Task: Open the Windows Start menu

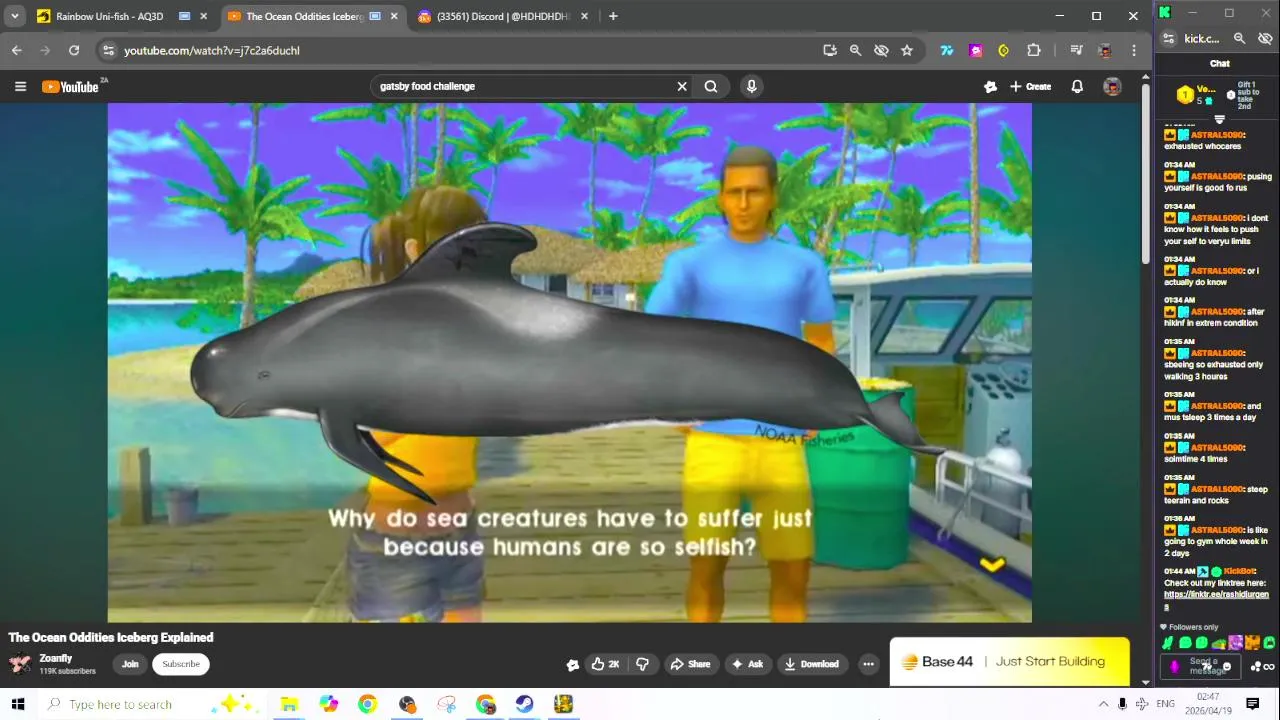Action: point(17,704)
